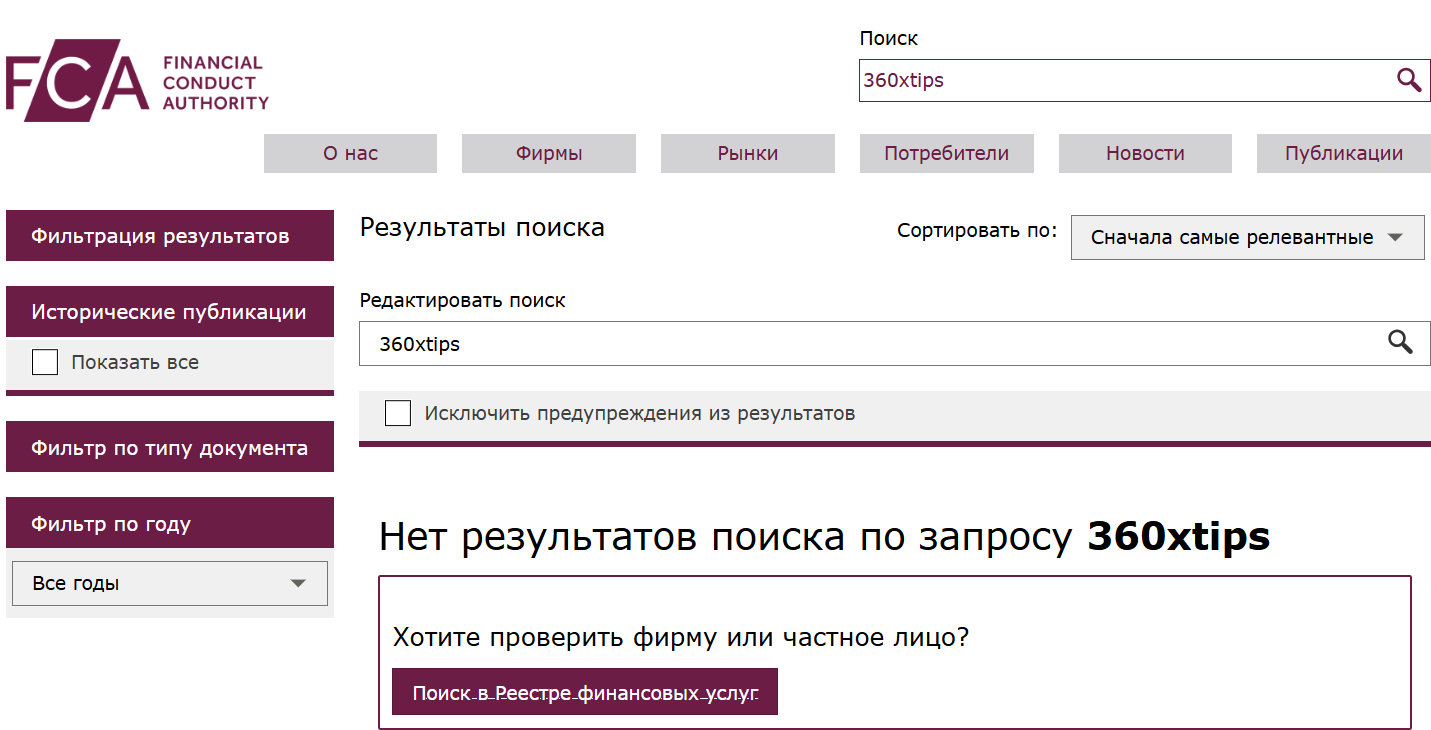1431x730 pixels.
Task: Switch to the 'Фирмы' section
Action: [x=548, y=153]
